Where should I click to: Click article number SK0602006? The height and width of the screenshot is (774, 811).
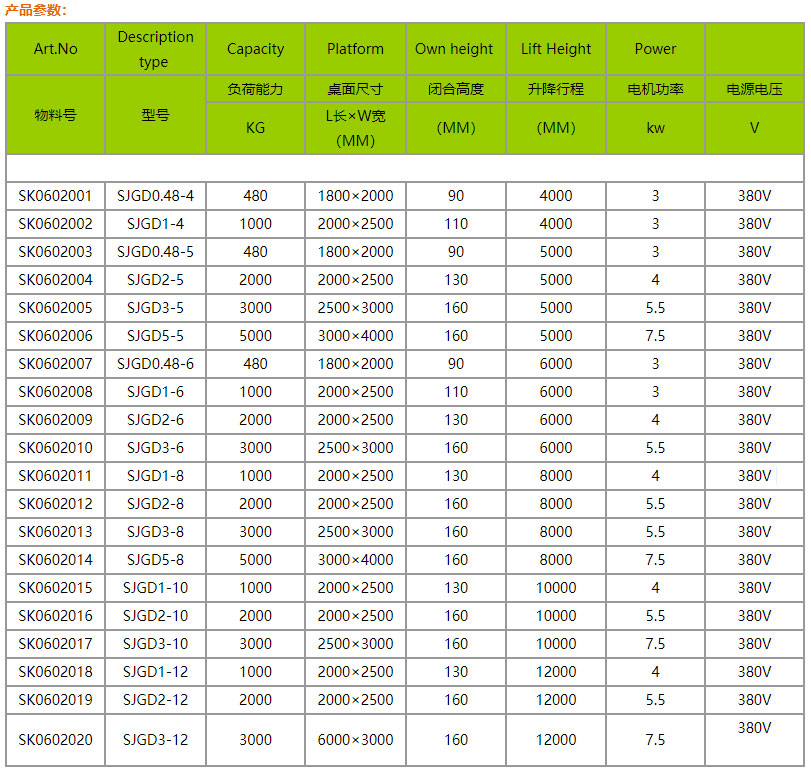[x=55, y=336]
